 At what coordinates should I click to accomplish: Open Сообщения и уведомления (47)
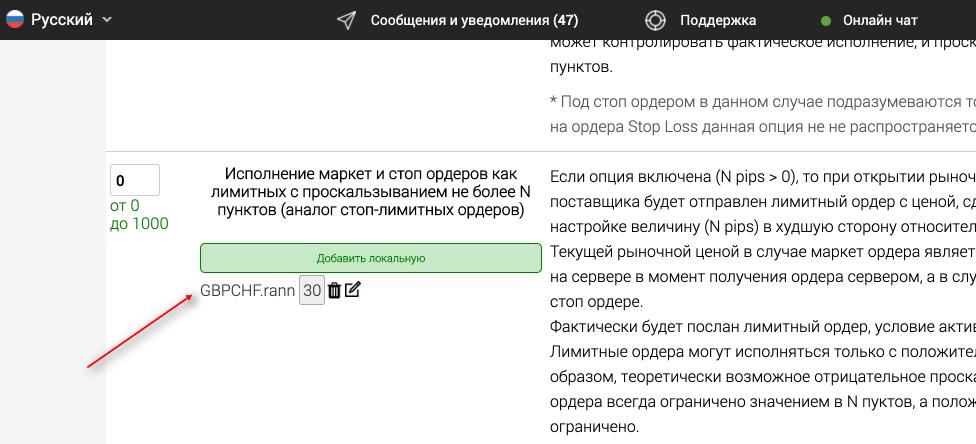tap(474, 20)
